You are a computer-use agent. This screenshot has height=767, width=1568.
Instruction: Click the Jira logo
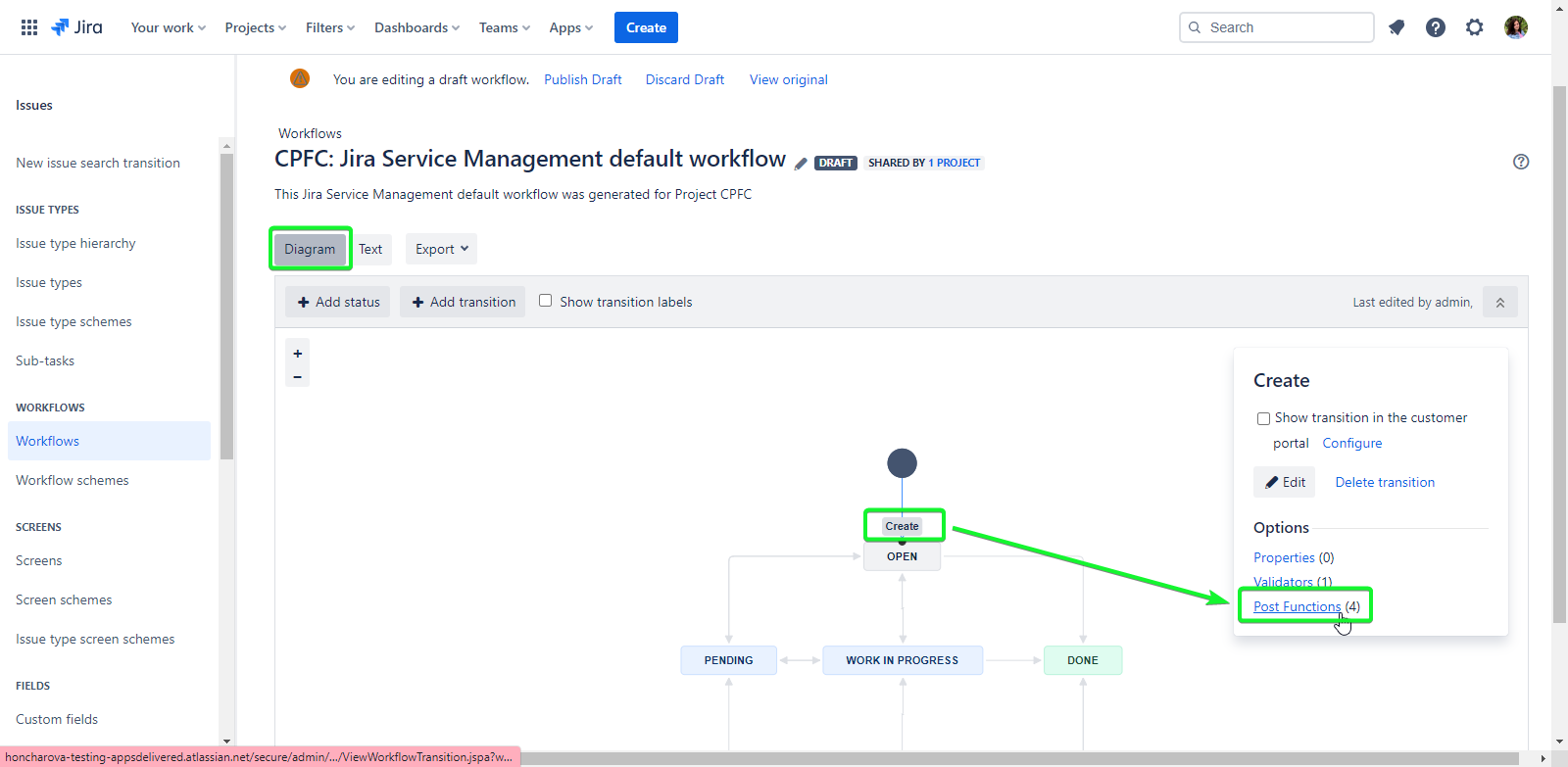pyautogui.click(x=76, y=27)
